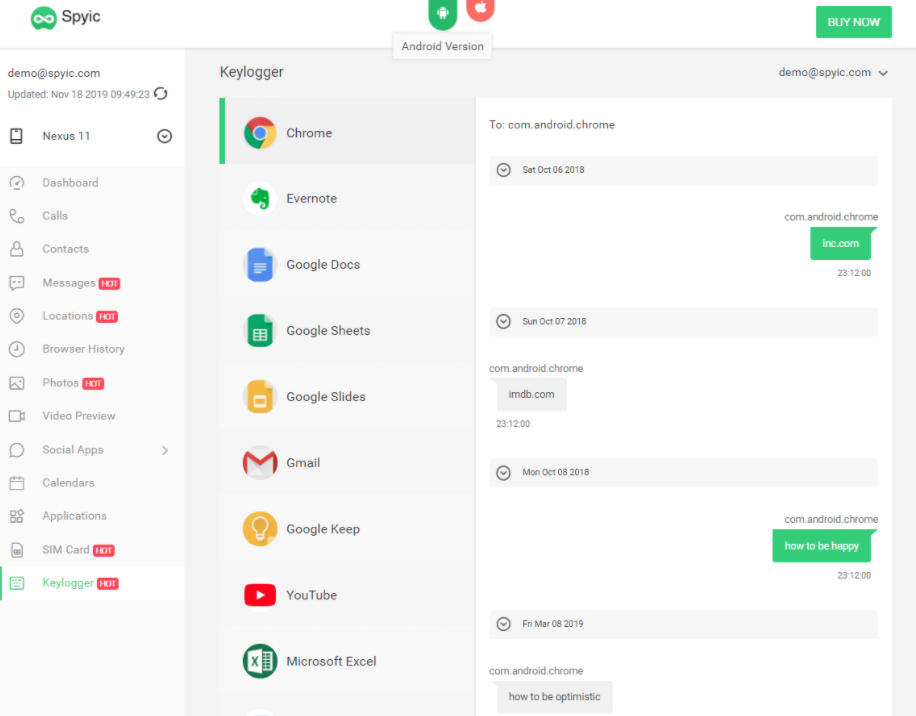Collapse the Fri Mar 08 2019 section

click(x=504, y=624)
